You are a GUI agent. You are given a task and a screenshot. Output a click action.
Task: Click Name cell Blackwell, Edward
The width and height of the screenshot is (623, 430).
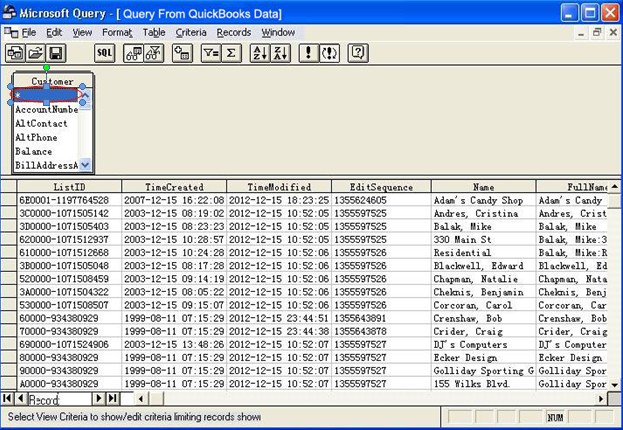tap(484, 266)
